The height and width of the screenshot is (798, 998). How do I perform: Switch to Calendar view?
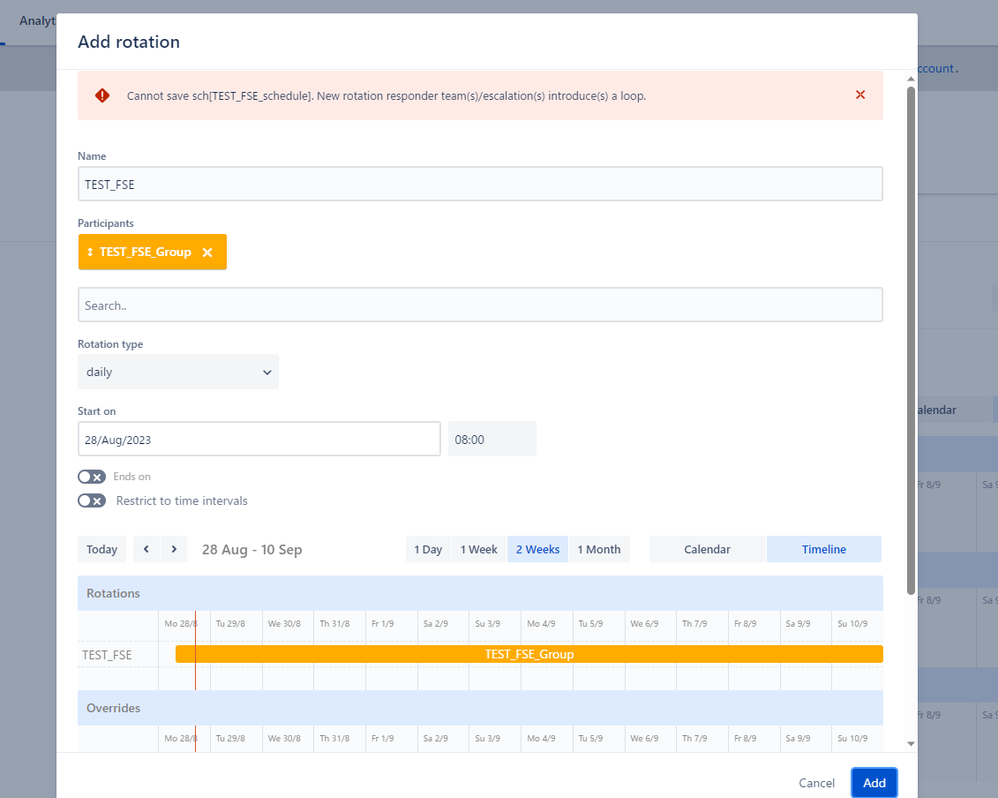[x=707, y=549]
